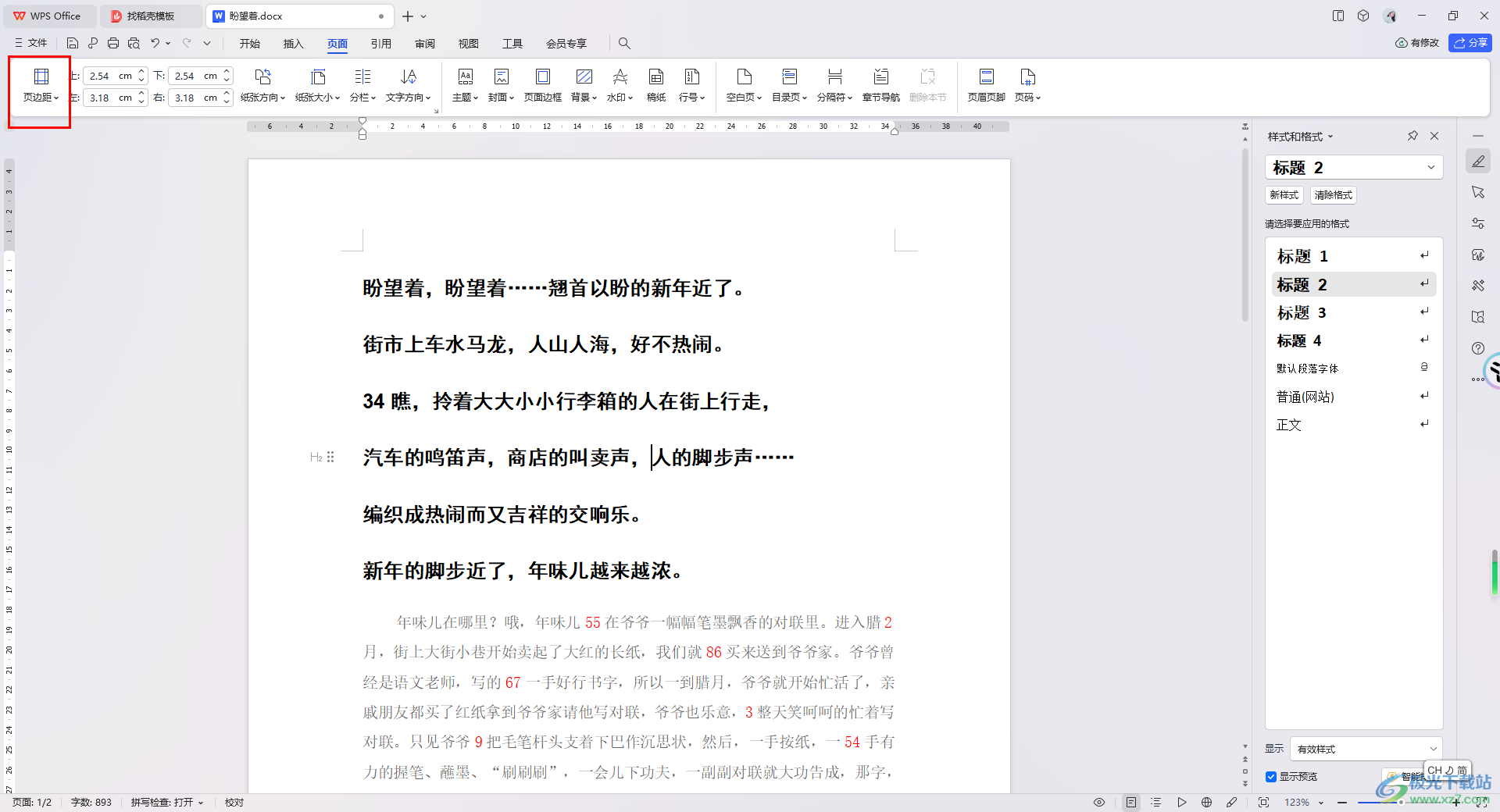
Task: Click the 分享 share button
Action: [x=1470, y=43]
